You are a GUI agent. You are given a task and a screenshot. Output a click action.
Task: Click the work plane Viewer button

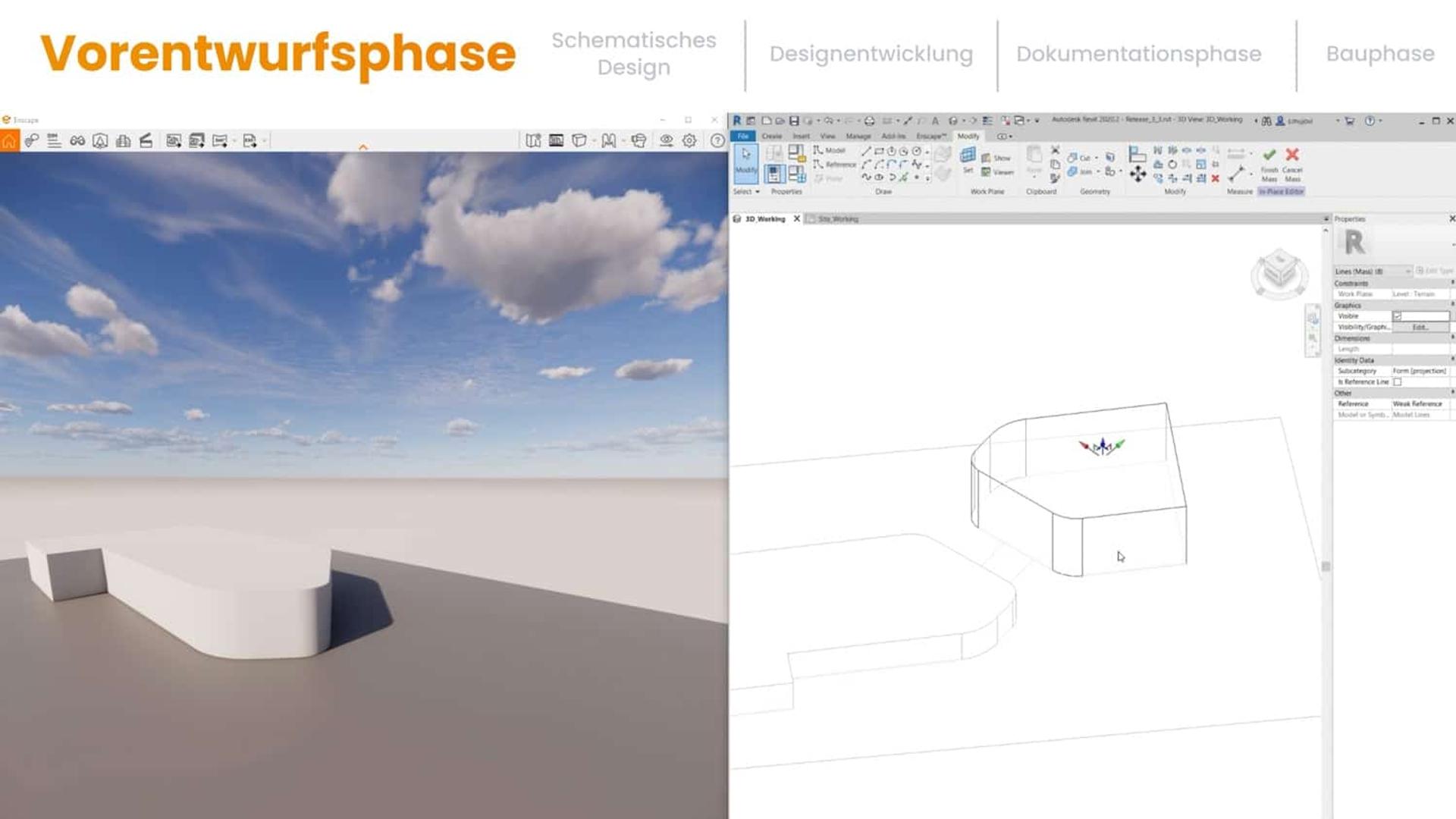click(997, 172)
